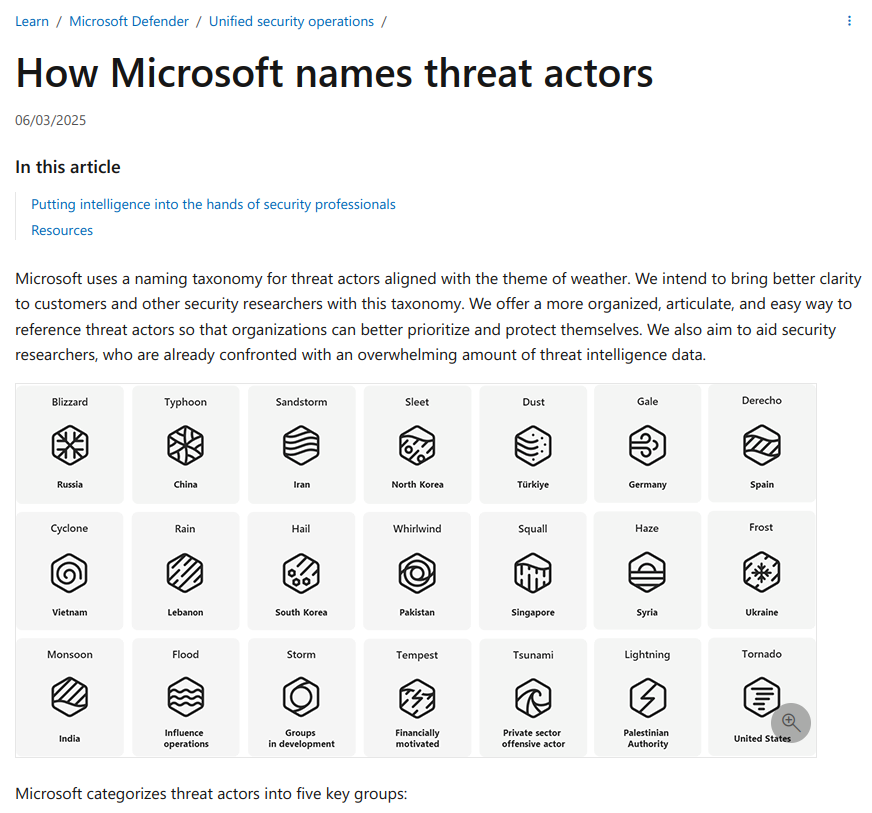Image resolution: width=872 pixels, height=813 pixels.
Task: Click the Influence operations caption
Action: tap(186, 738)
